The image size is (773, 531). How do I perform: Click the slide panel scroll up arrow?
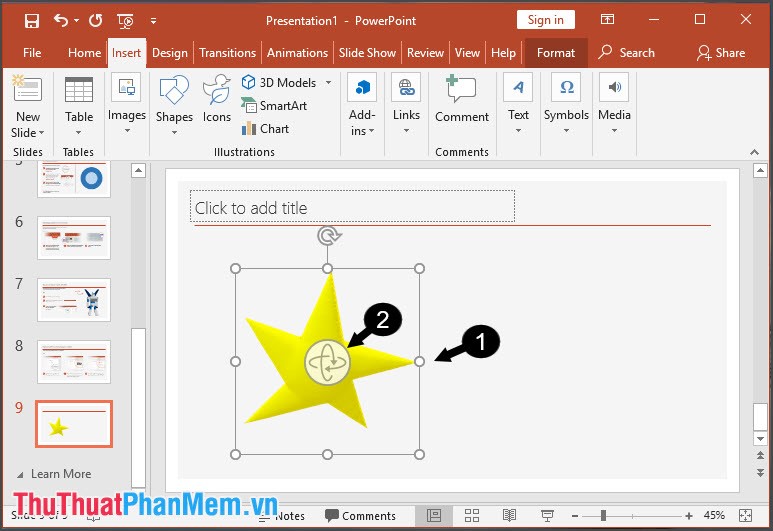click(x=139, y=171)
